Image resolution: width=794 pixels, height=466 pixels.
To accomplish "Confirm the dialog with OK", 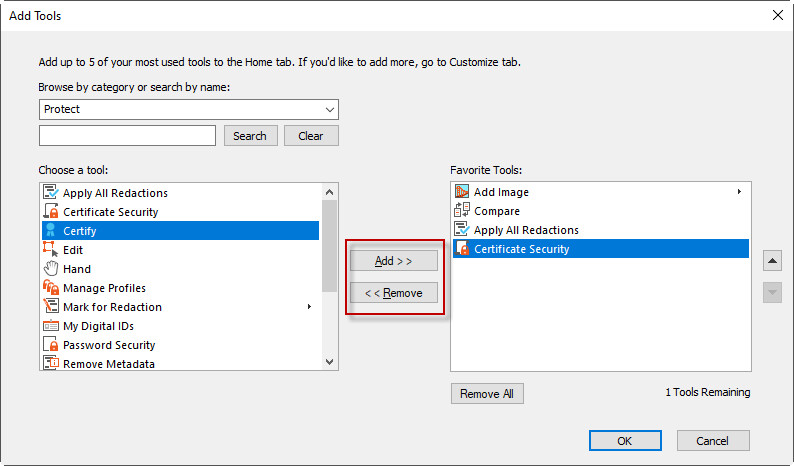I will [x=625, y=441].
